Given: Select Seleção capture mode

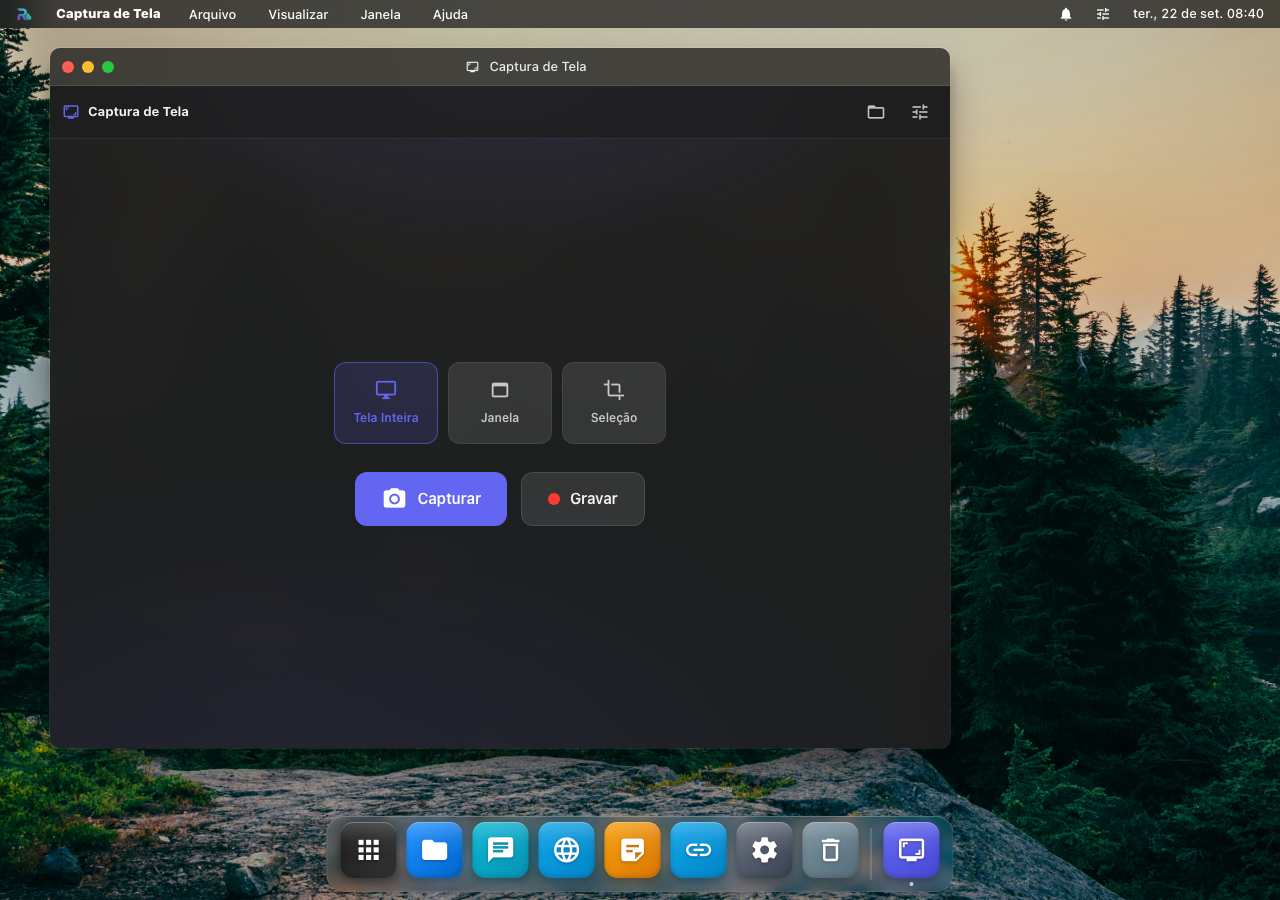Looking at the screenshot, I should pos(614,403).
